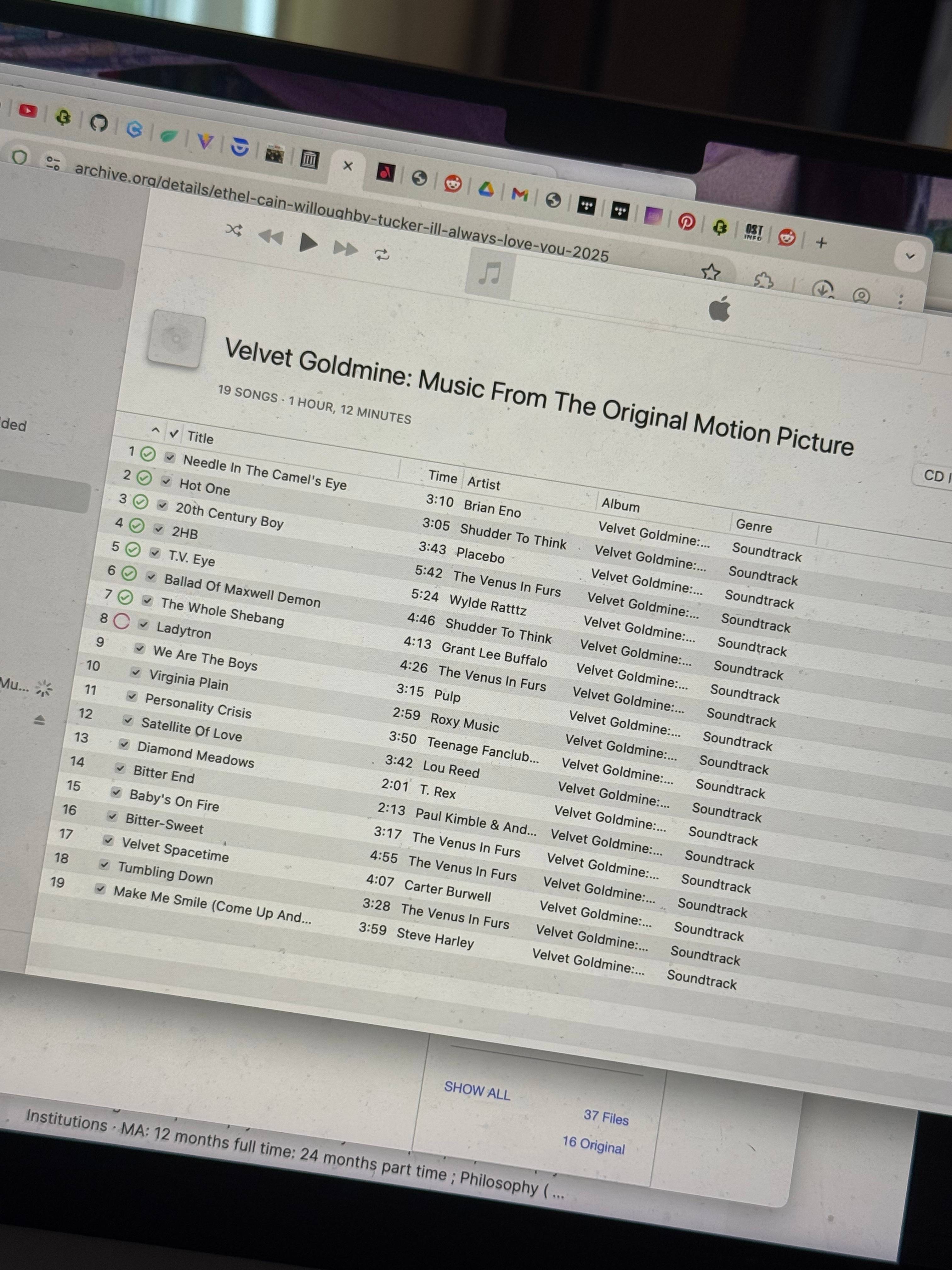This screenshot has height=1270, width=952.
Task: Toggle shuffle in the music player
Action: (x=234, y=230)
